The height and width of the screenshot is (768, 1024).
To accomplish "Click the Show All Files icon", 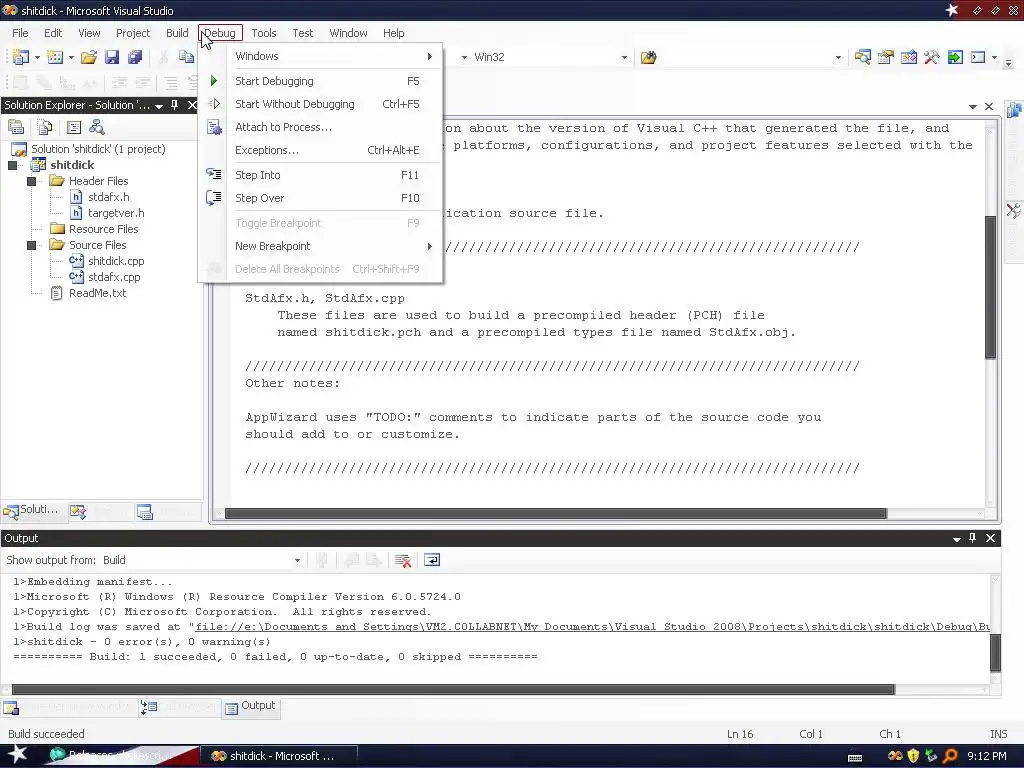I will 45,127.
